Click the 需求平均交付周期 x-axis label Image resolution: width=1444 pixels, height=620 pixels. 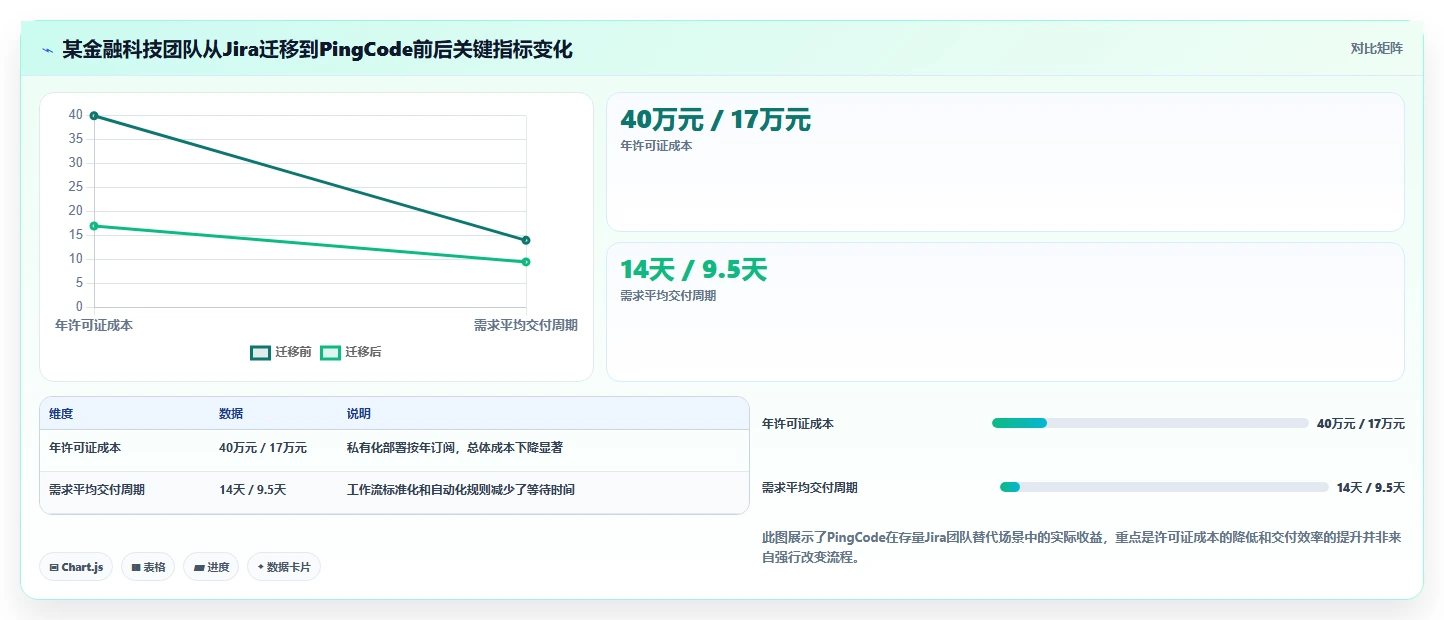pos(526,325)
